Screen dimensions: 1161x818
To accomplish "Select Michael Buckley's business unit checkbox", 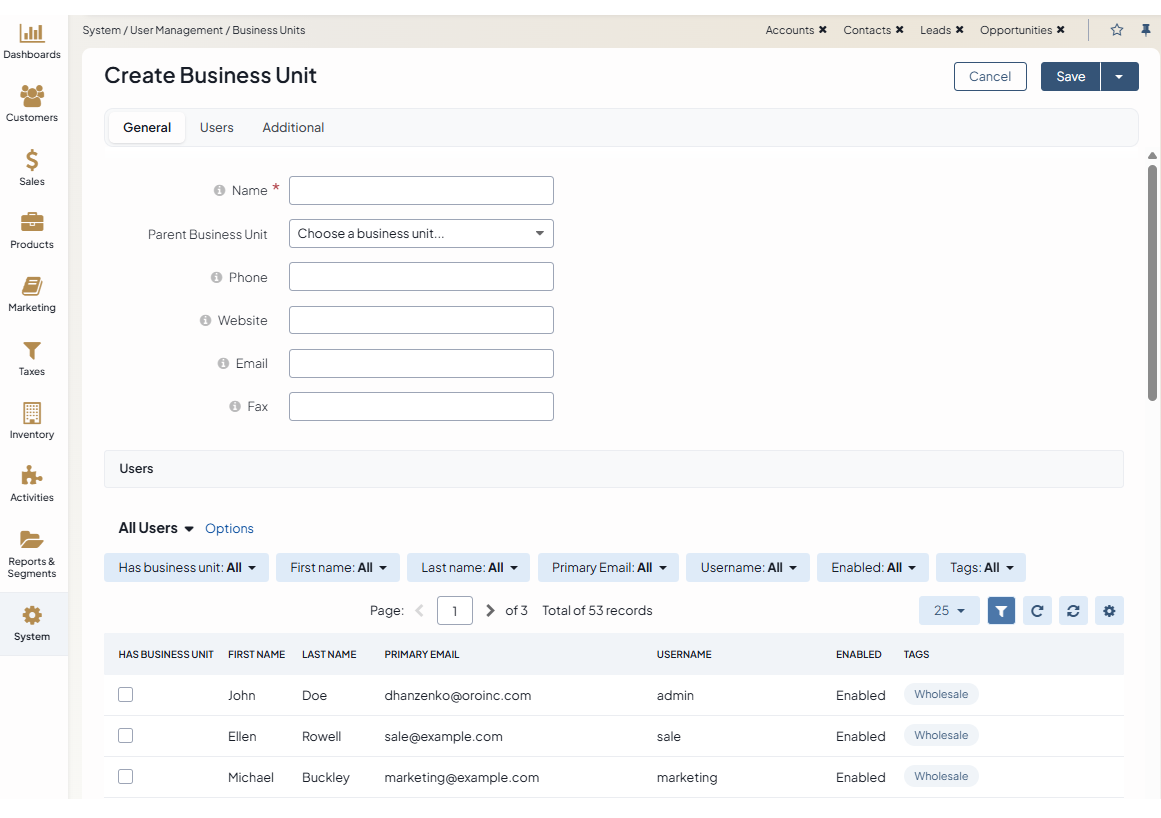I will 125,777.
